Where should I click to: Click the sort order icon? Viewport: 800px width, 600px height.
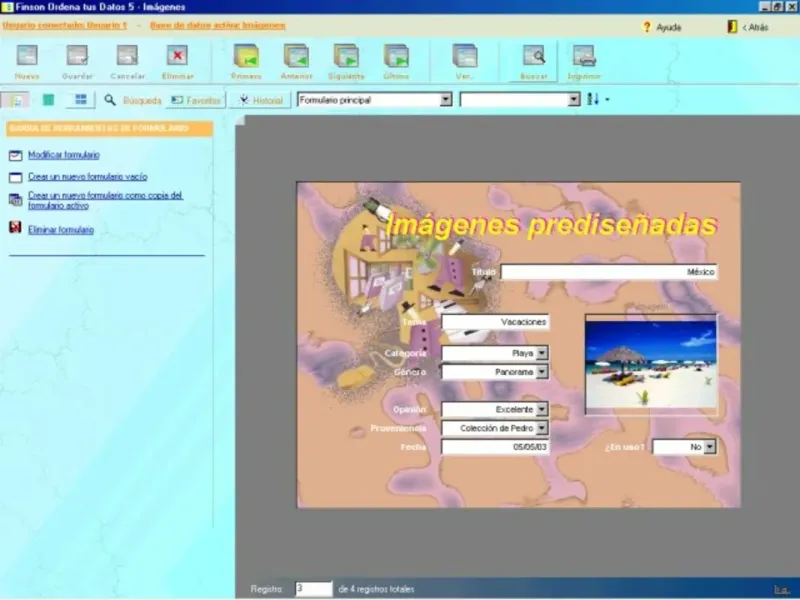(592, 99)
